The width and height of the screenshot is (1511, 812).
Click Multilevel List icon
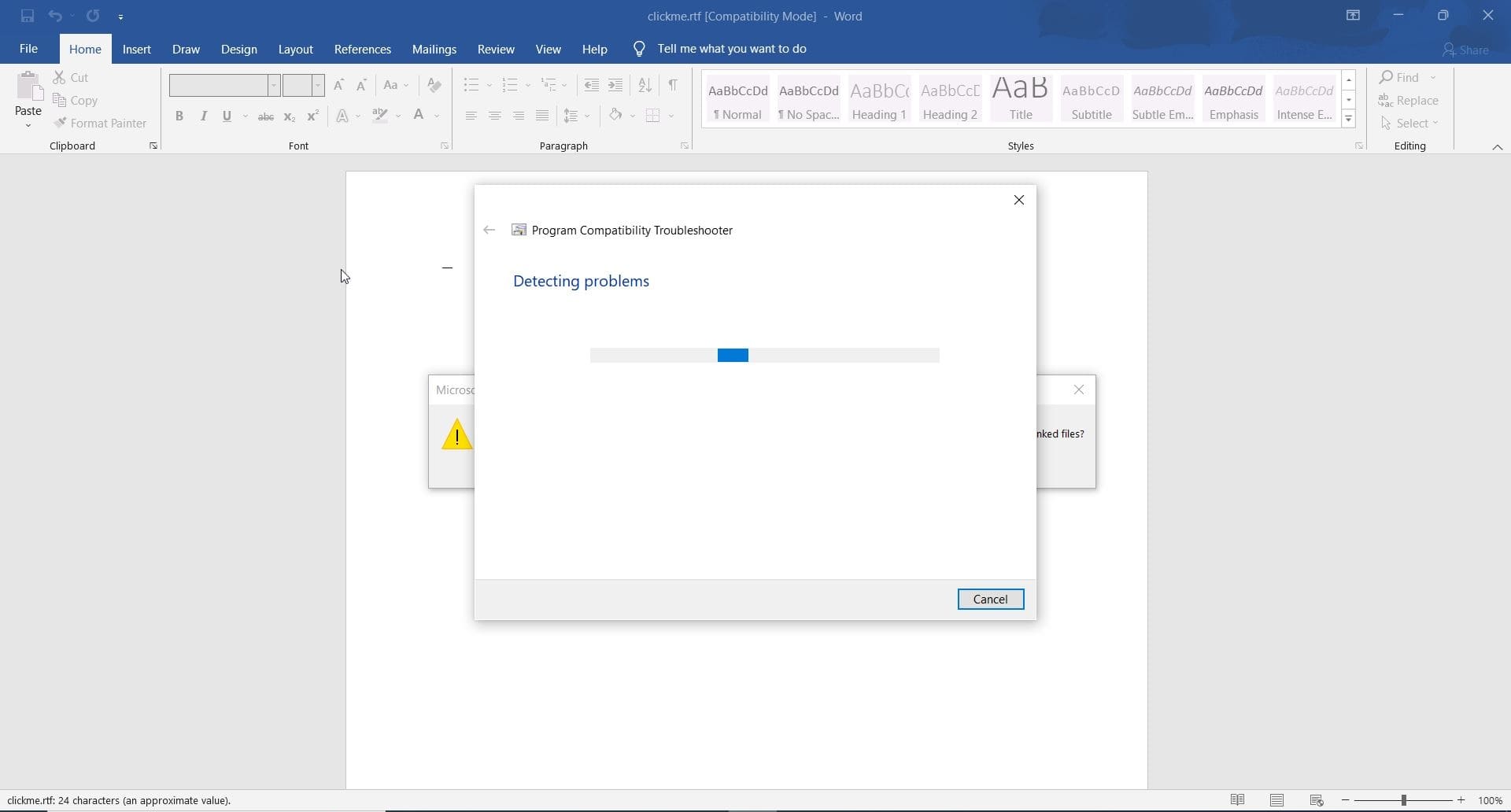click(549, 85)
